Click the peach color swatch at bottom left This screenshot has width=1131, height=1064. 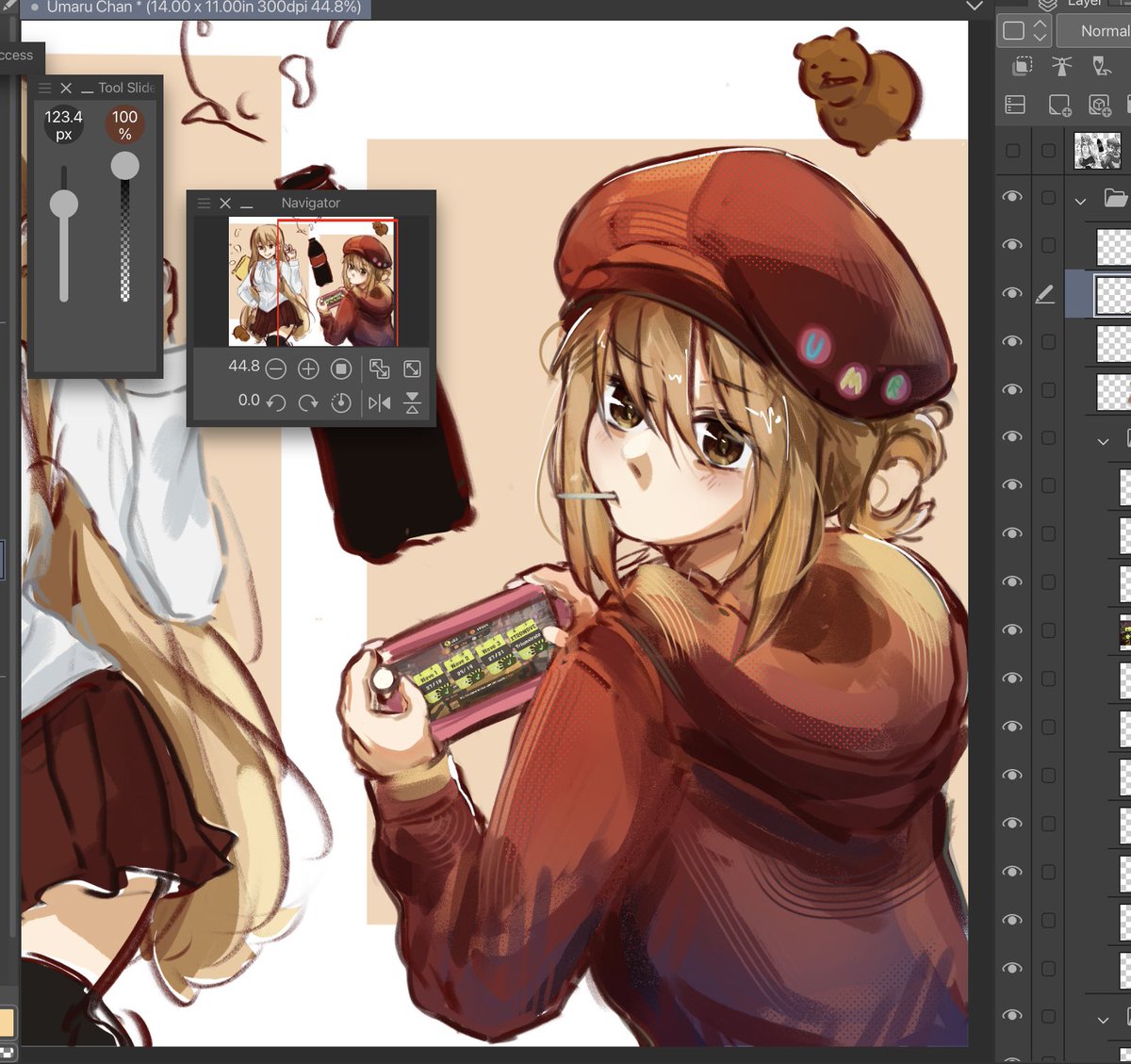(x=8, y=1022)
